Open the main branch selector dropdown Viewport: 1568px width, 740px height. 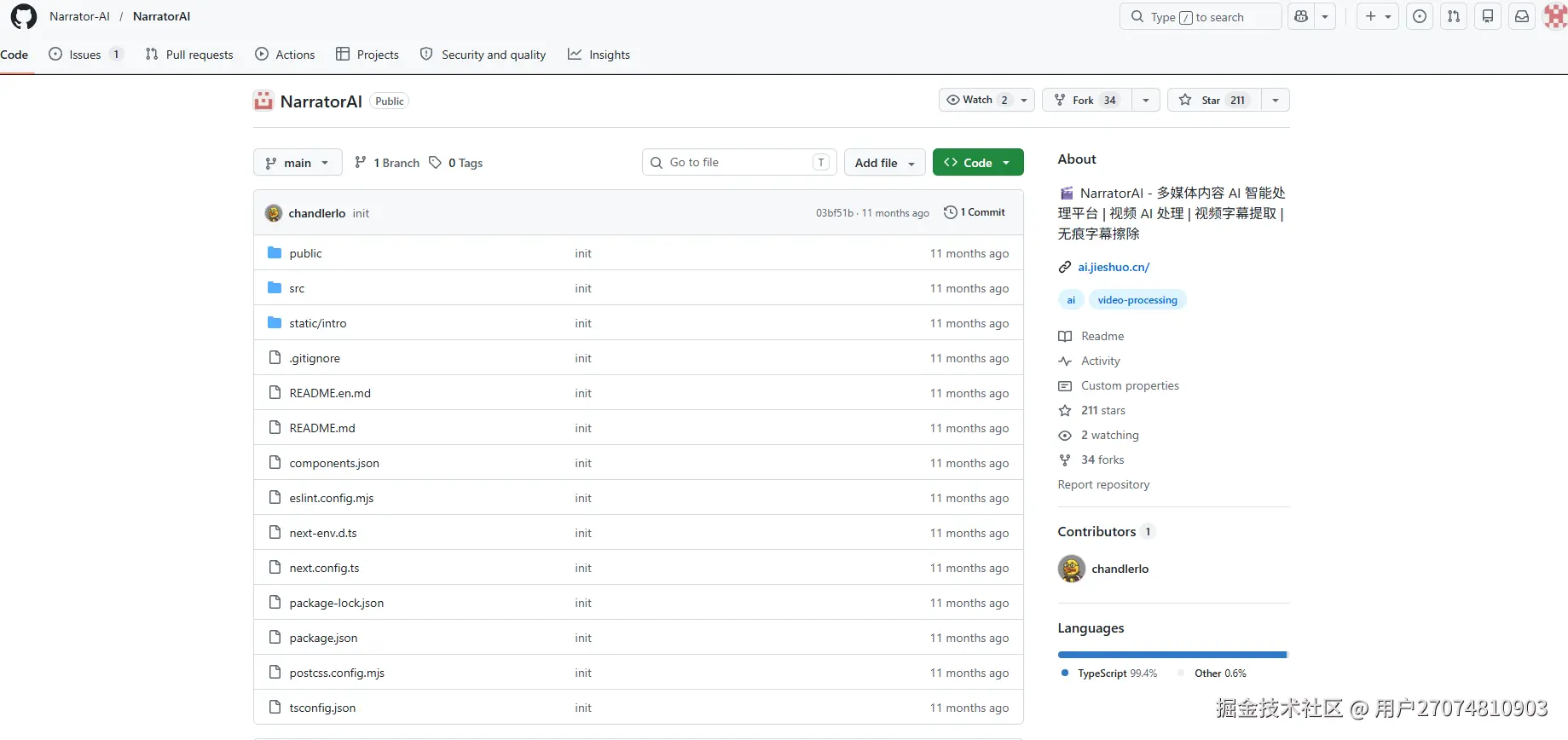[x=298, y=162]
